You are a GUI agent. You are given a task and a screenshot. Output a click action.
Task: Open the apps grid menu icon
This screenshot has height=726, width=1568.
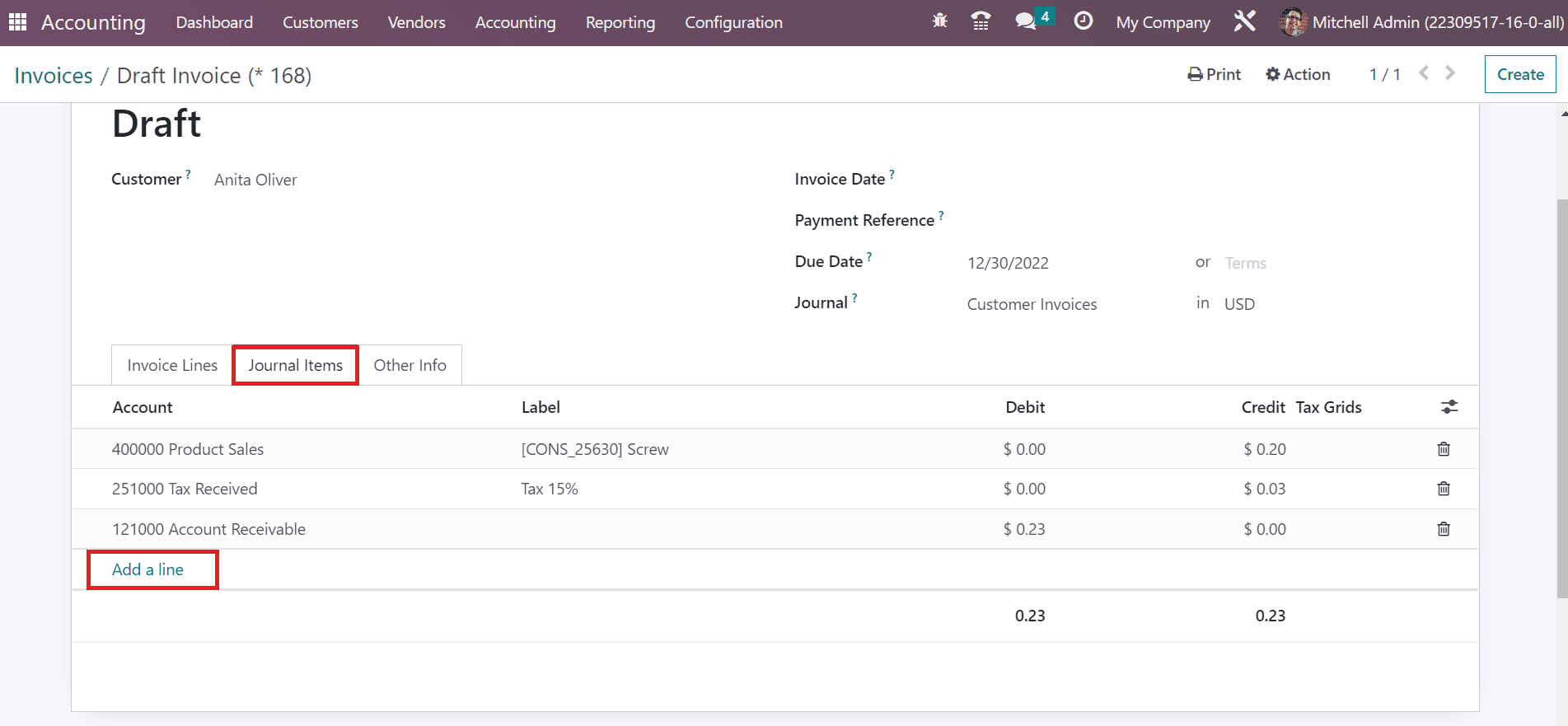point(17,22)
